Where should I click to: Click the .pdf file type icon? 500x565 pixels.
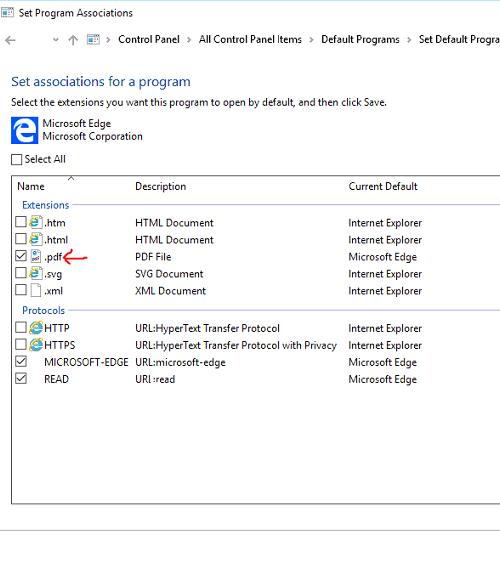(x=36, y=256)
